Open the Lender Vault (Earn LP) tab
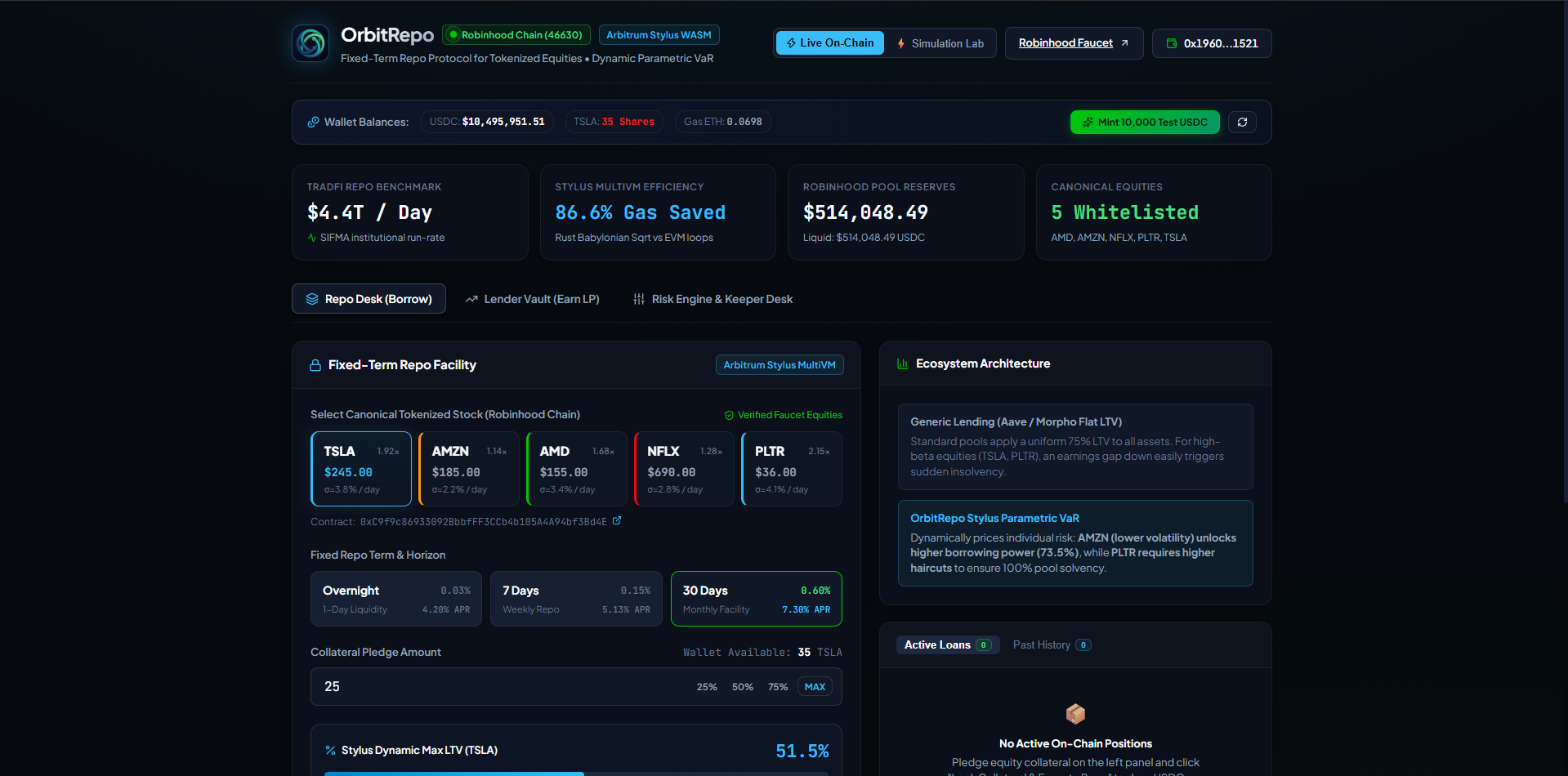This screenshot has height=776, width=1568. tap(532, 299)
